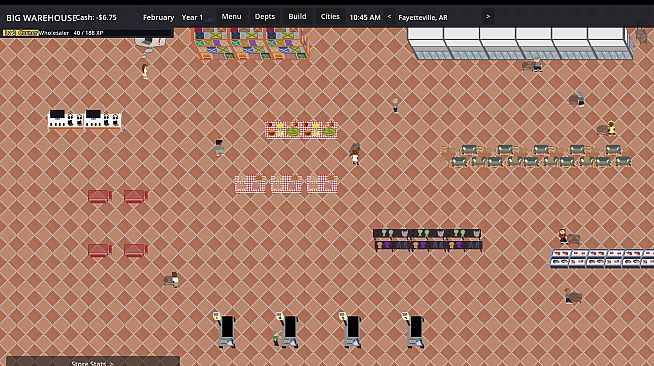654x366 pixels.
Task: Select the left checkered bakery table
Action: 250,184
